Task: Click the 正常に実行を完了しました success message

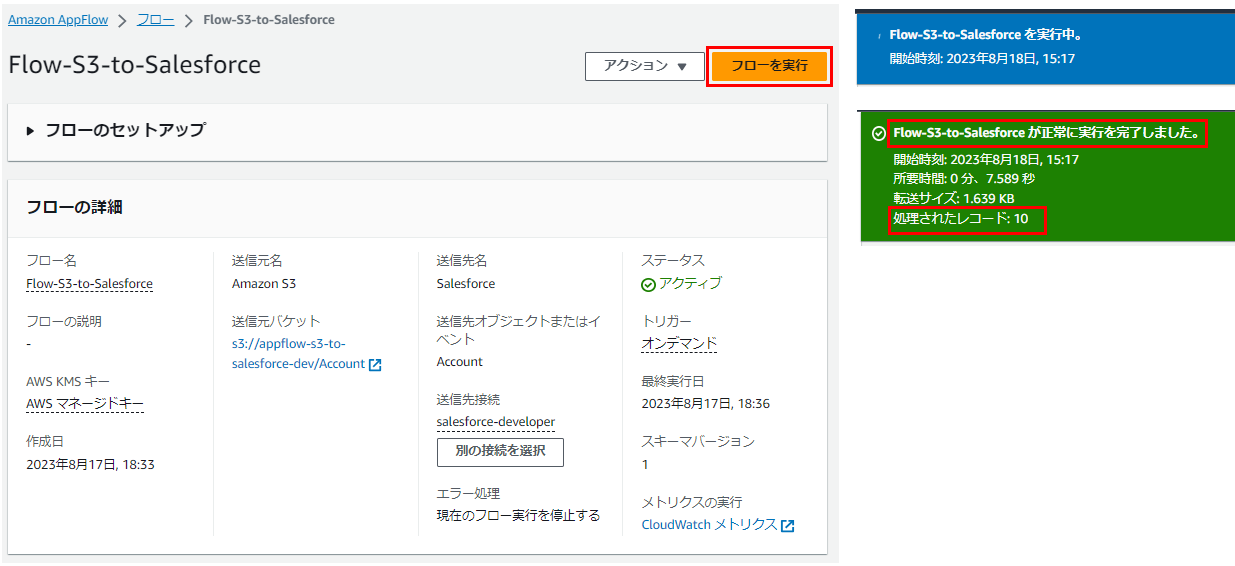Action: (x=1047, y=132)
